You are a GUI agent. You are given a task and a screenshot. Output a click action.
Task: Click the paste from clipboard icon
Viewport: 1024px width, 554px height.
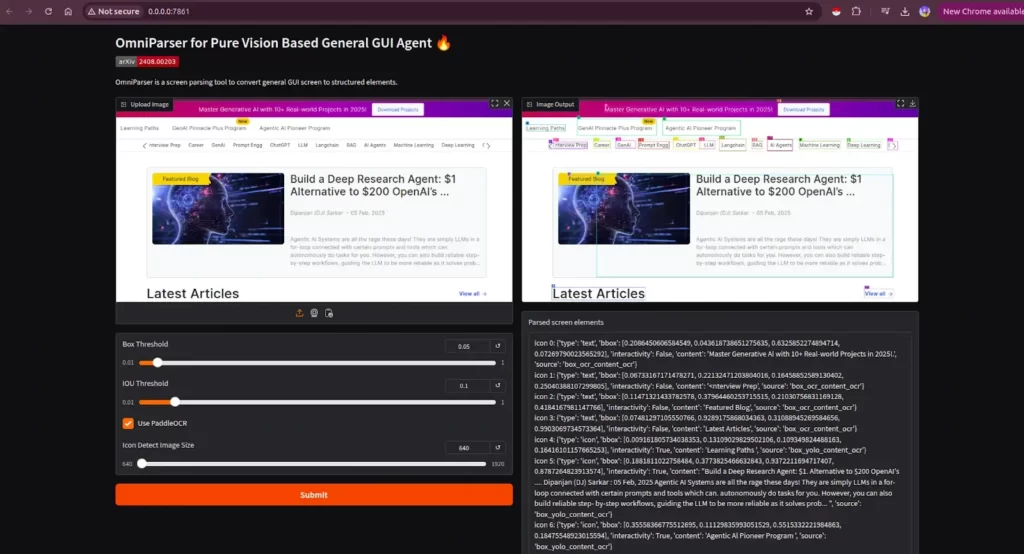pyautogui.click(x=329, y=313)
